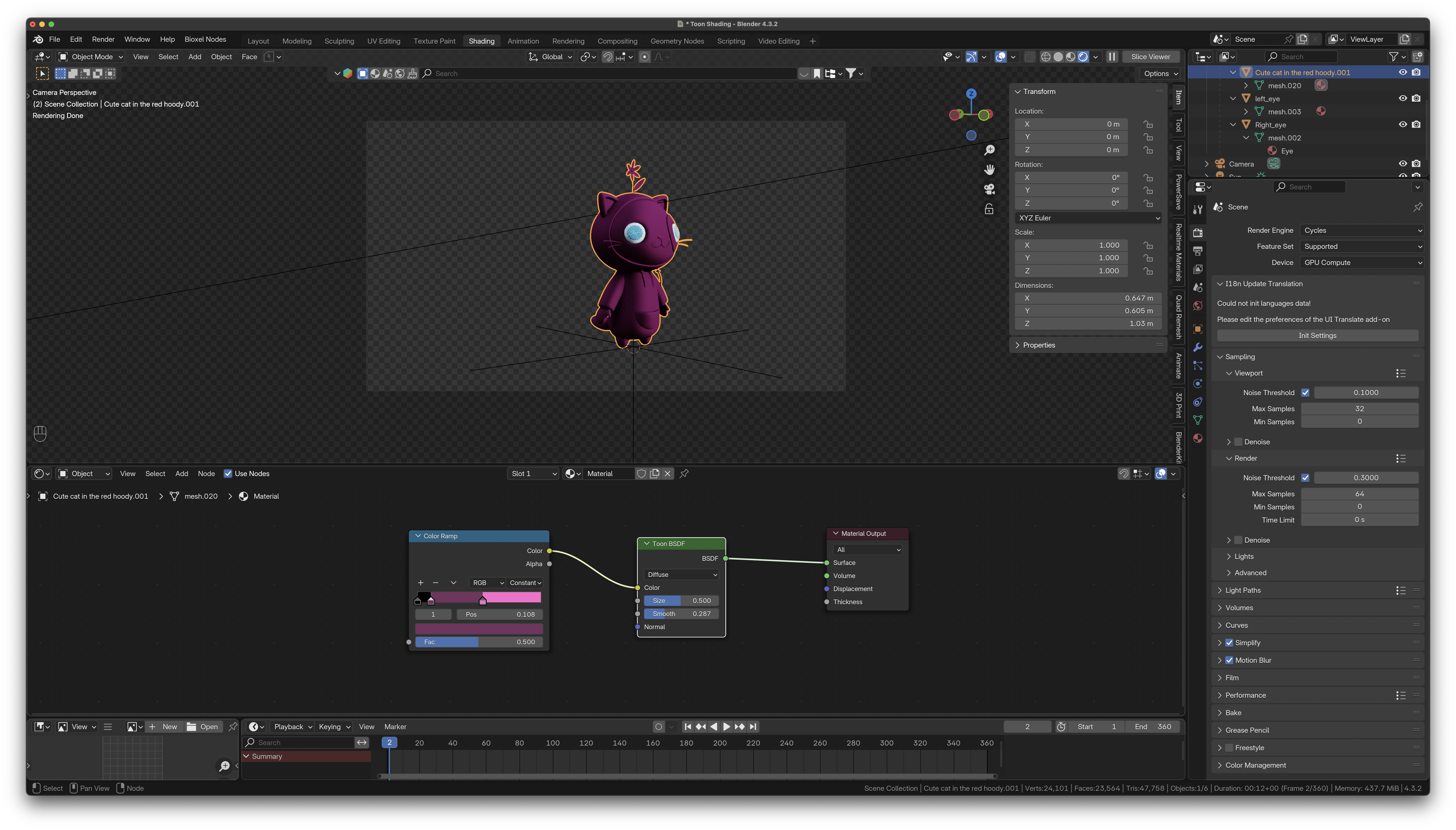1456x830 pixels.
Task: Open the Output properties printer icon
Action: click(1198, 251)
